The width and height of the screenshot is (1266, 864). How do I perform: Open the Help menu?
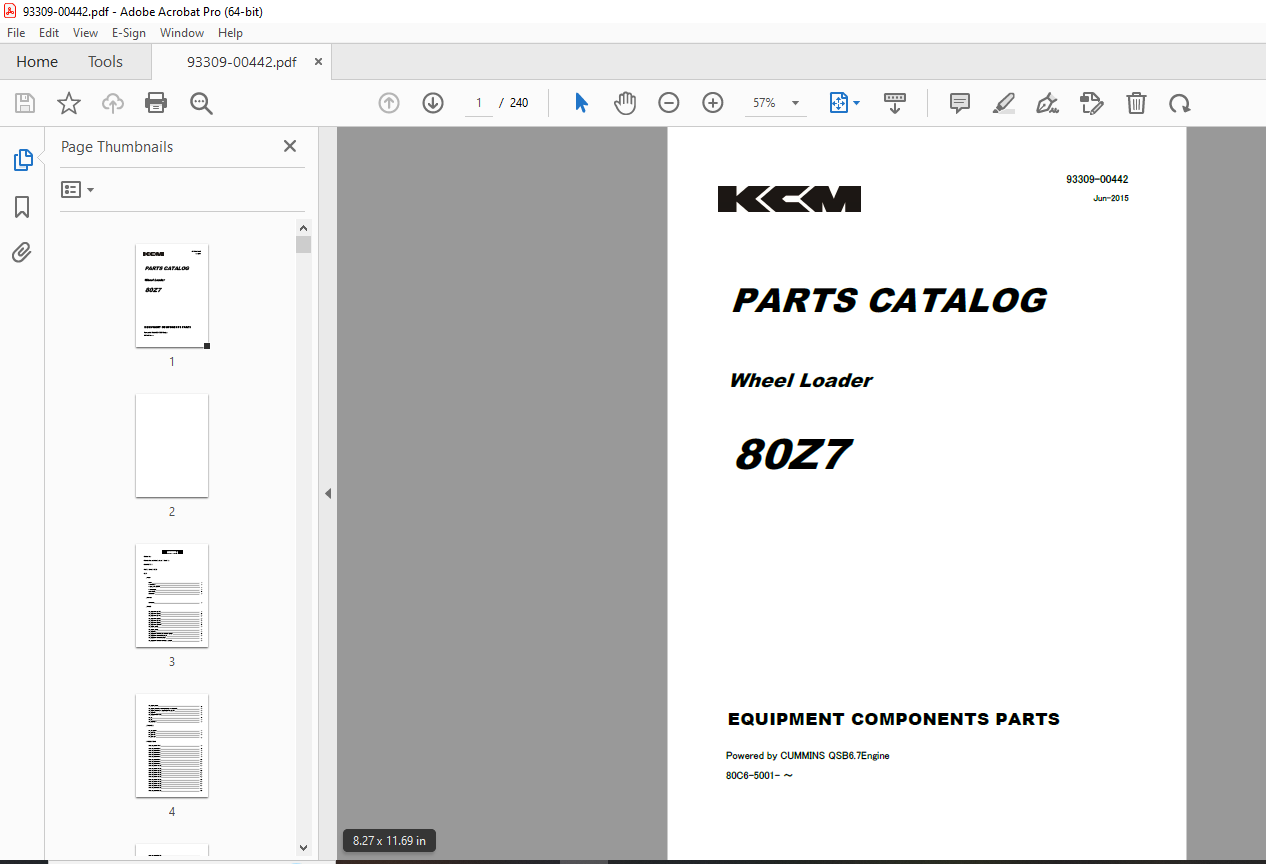[230, 32]
